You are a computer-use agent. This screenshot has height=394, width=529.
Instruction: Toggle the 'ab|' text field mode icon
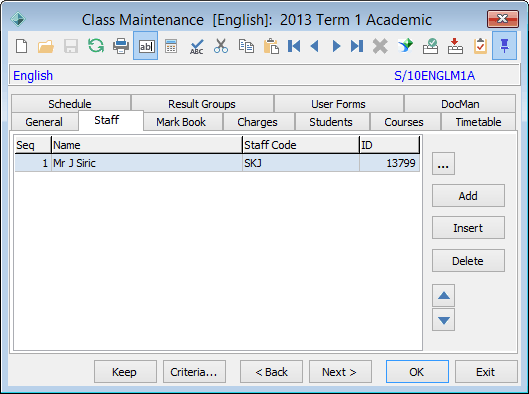click(146, 46)
